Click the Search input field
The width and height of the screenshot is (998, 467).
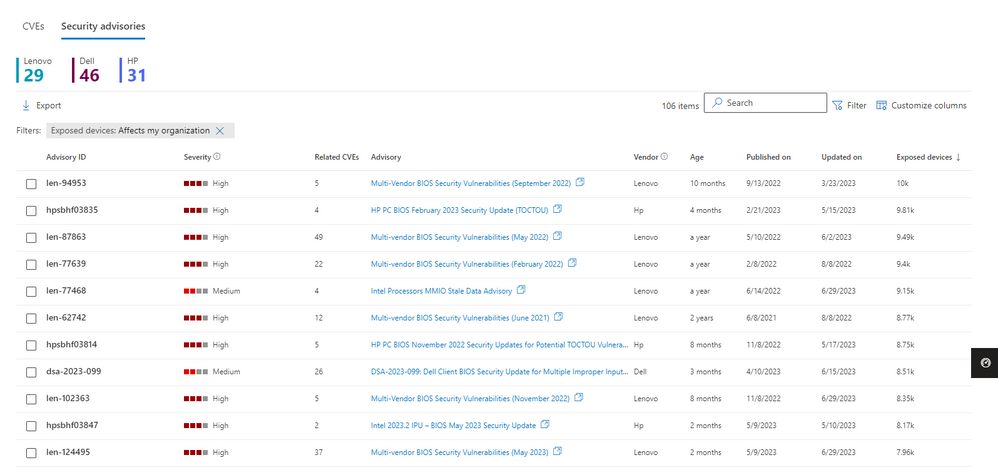pyautogui.click(x=765, y=103)
